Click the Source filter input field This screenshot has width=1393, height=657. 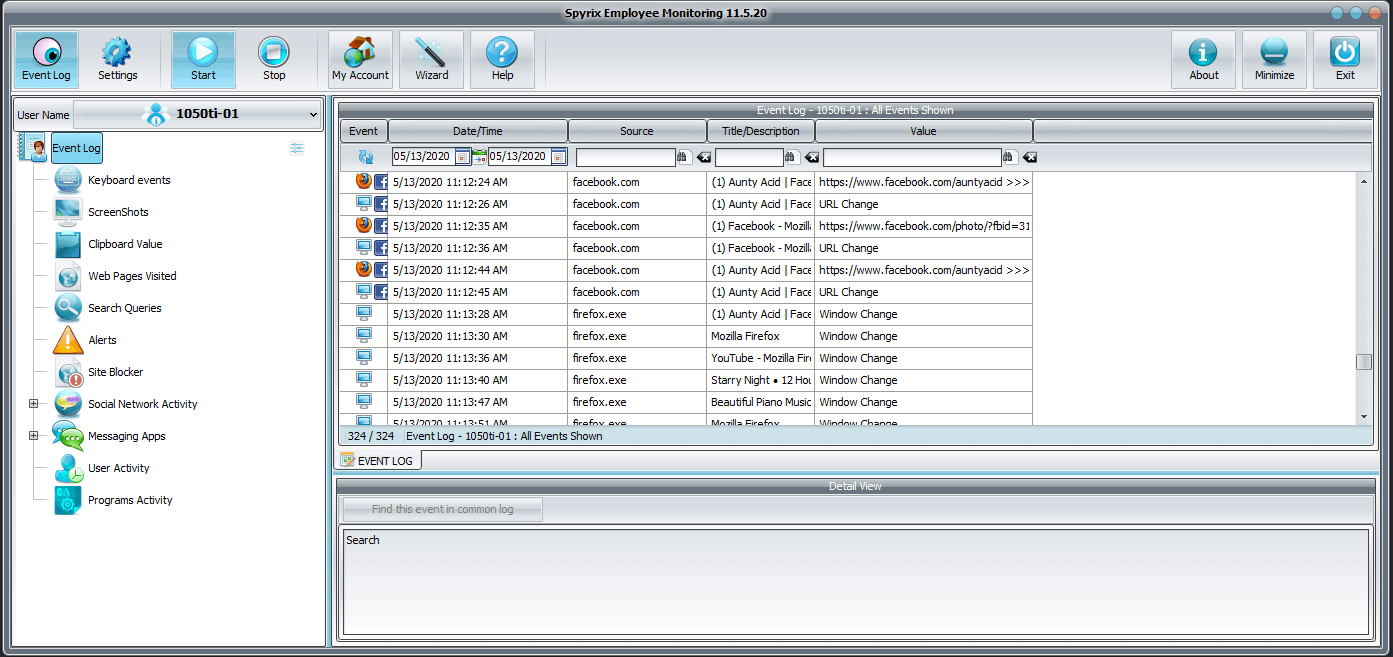(625, 157)
